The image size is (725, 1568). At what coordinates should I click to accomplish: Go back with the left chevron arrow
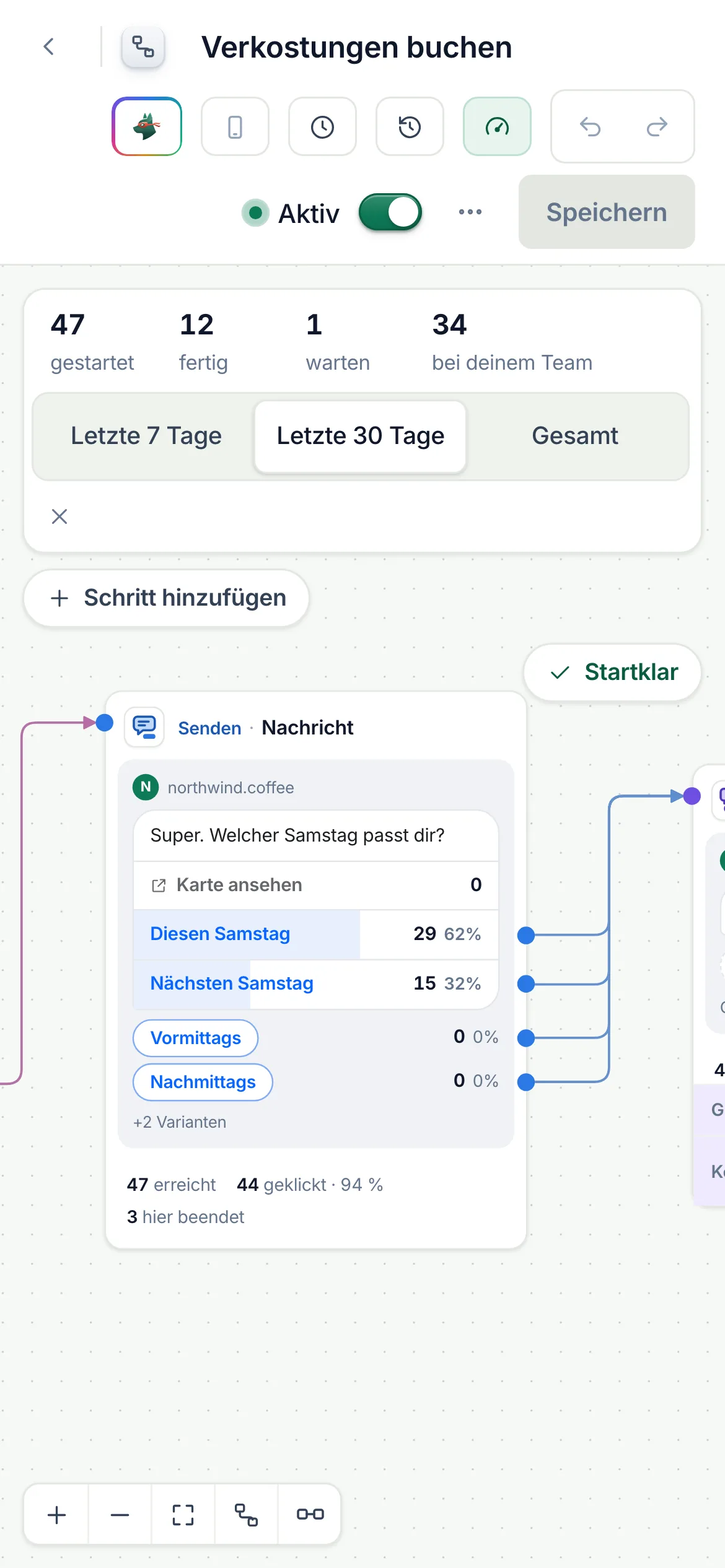[x=49, y=46]
